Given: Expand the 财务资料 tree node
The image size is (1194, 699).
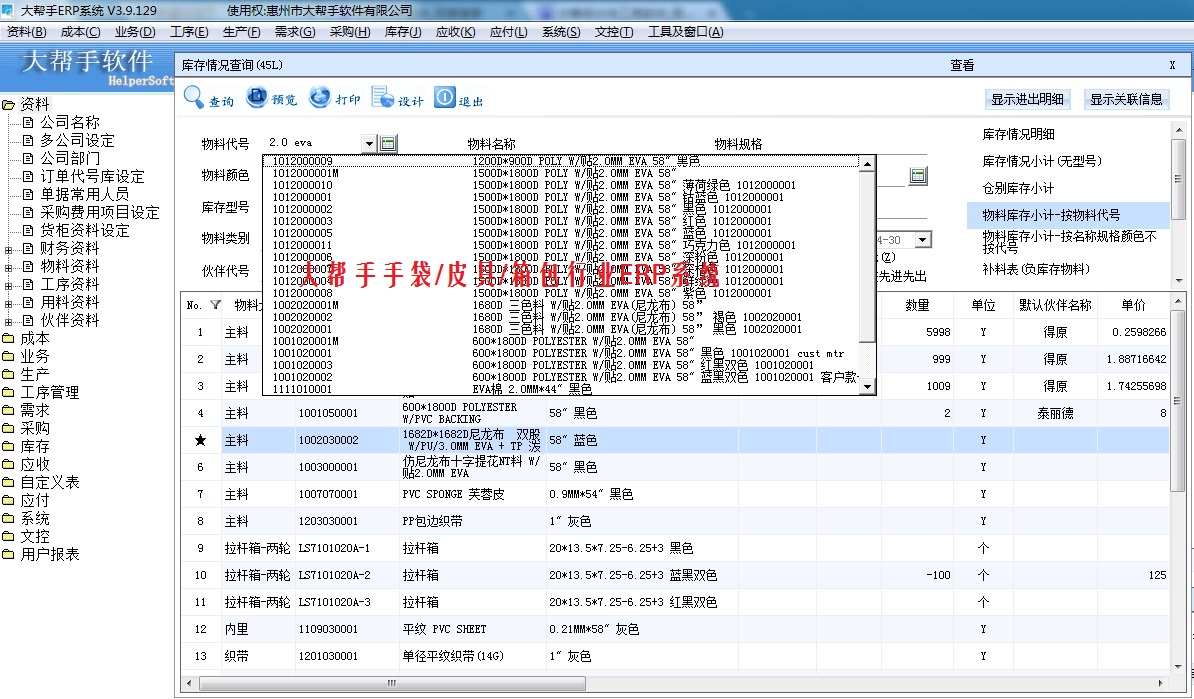Looking at the screenshot, I should 8,249.
